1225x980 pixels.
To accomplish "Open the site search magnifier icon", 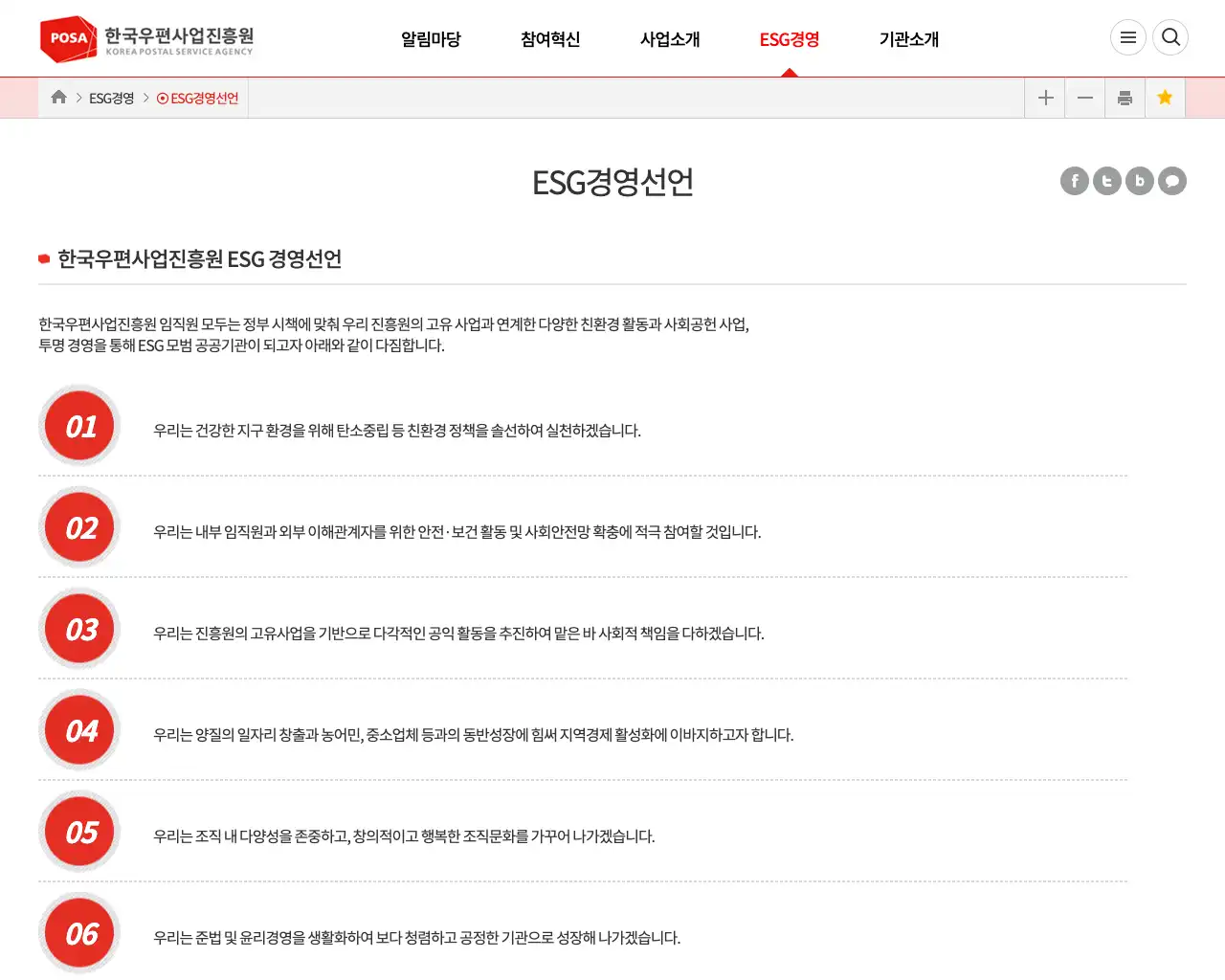I will click(x=1170, y=37).
